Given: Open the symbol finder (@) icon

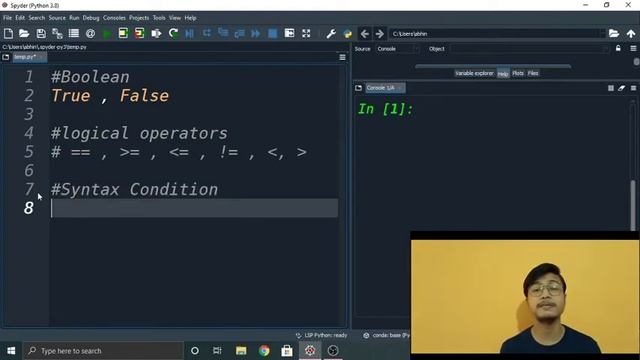Looking at the screenshot, I should [91, 33].
